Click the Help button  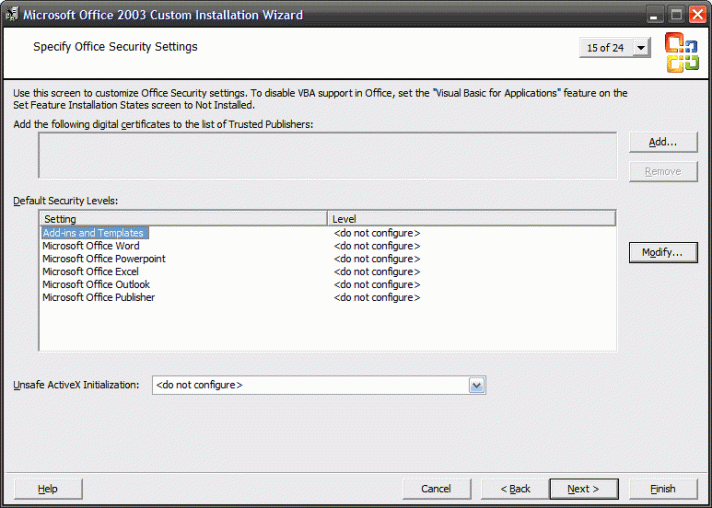point(48,489)
